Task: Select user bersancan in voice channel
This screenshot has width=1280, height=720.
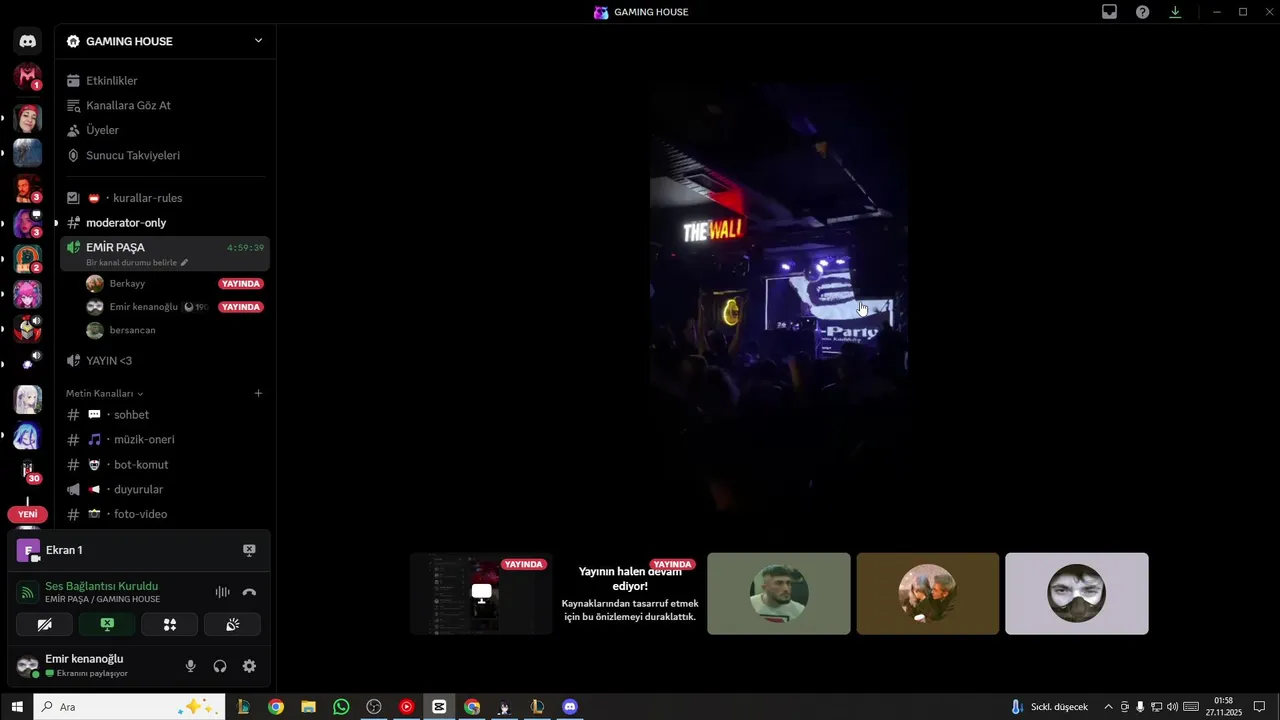Action: click(x=175, y=330)
